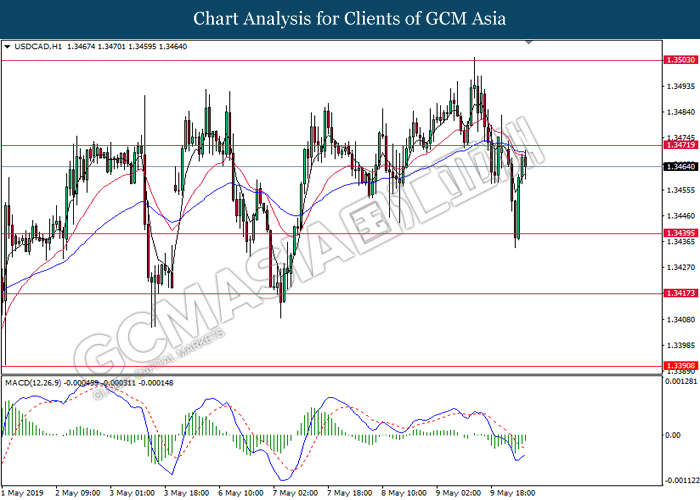Click the 1.34395 red price tag
The width and height of the screenshot is (700, 500).
(x=680, y=233)
